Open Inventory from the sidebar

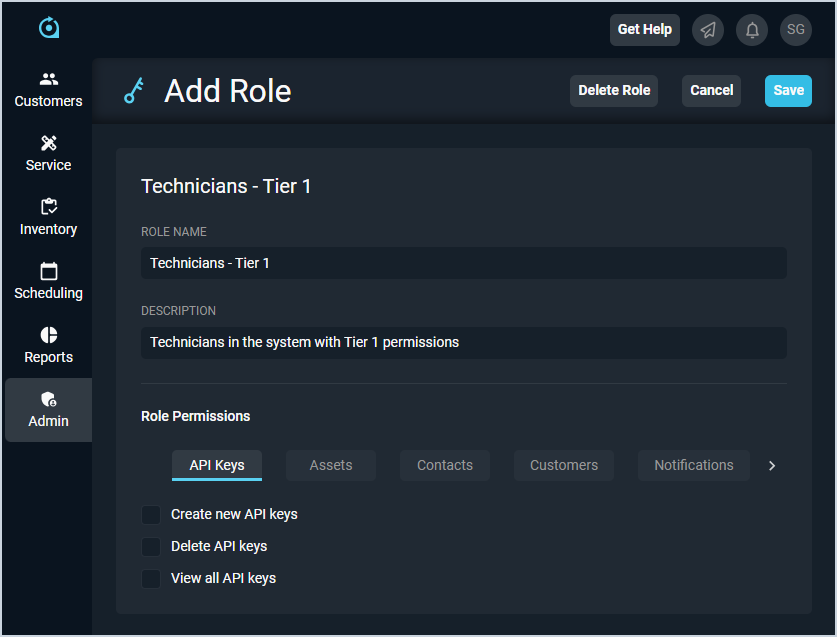click(x=48, y=217)
